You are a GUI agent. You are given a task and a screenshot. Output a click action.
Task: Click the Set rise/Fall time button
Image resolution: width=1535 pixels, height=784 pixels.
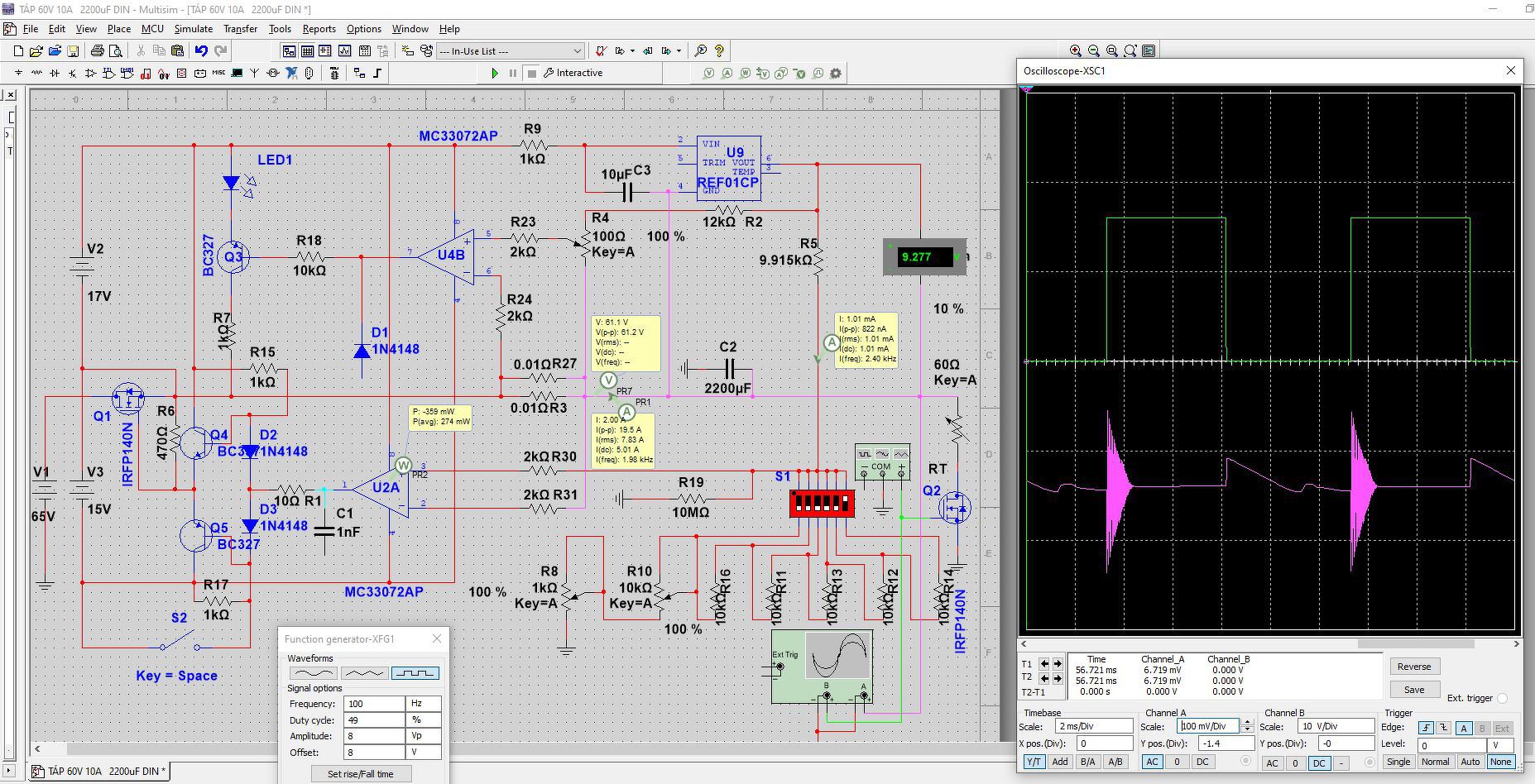click(x=361, y=774)
